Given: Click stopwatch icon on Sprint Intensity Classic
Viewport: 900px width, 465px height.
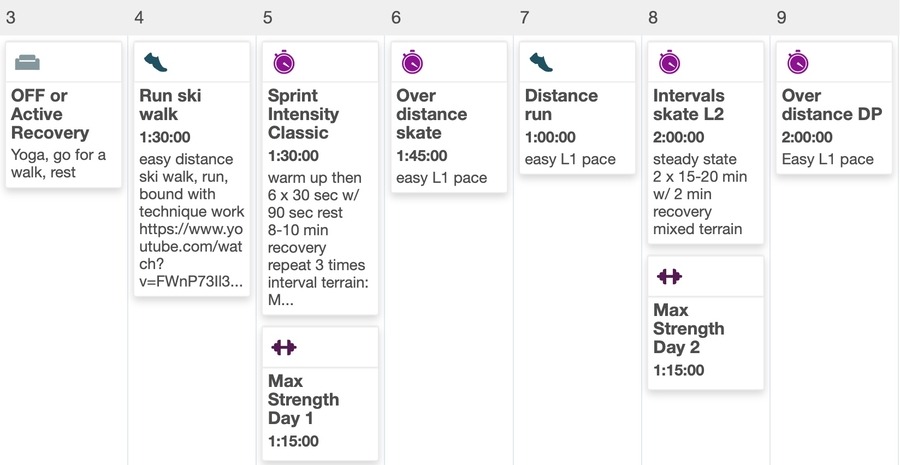Looking at the screenshot, I should pyautogui.click(x=284, y=63).
